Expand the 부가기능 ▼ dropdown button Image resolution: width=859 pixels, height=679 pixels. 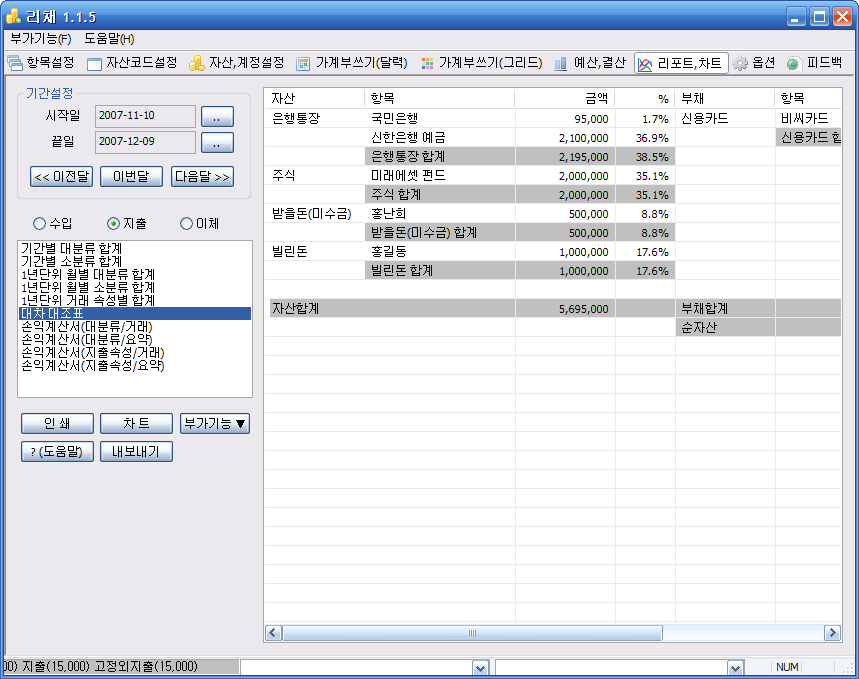pyautogui.click(x=215, y=424)
